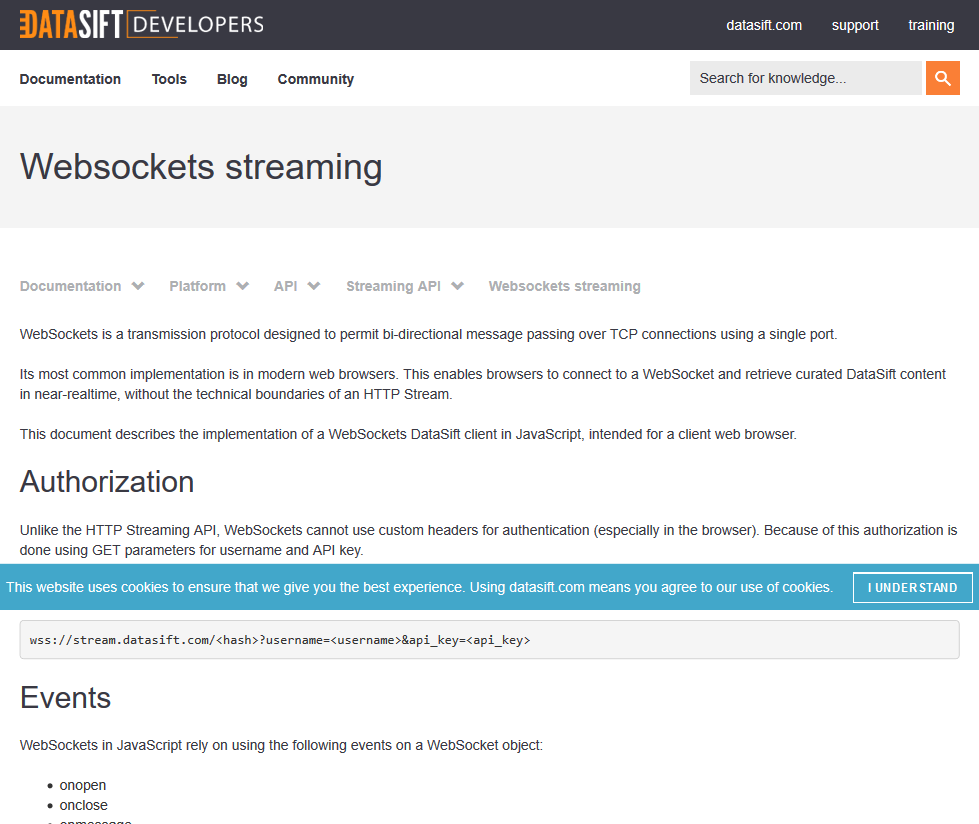Click the Websockets streaming breadcrumb item
979x824 pixels.
pos(564,286)
